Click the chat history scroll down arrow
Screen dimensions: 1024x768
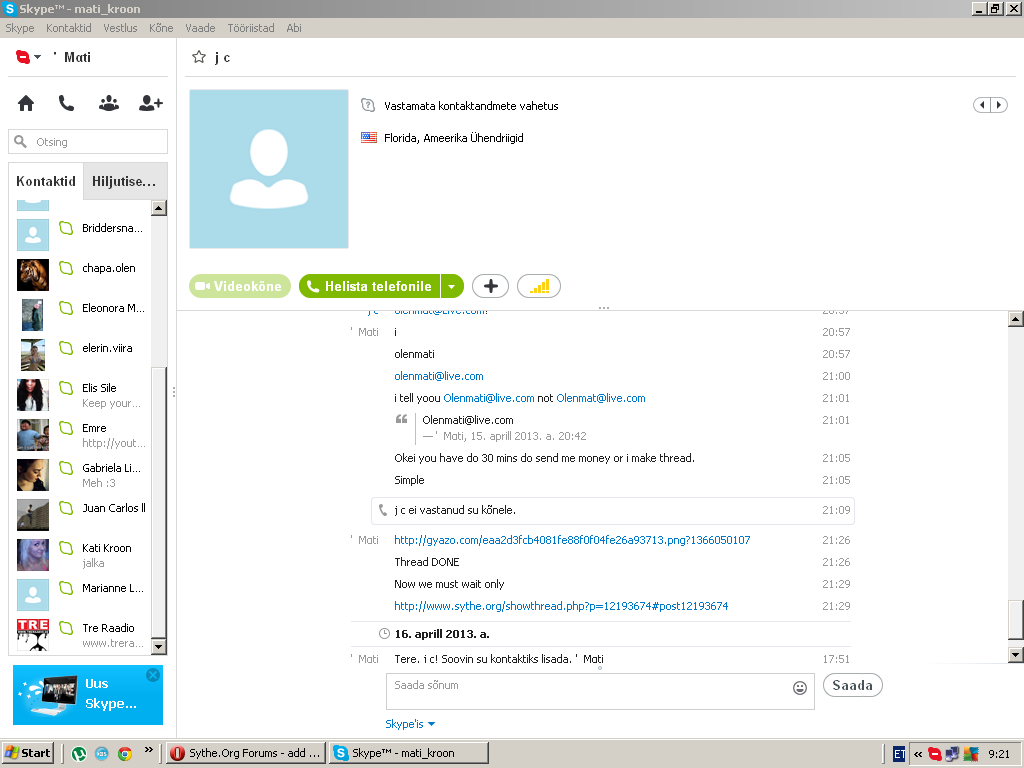coord(1016,654)
